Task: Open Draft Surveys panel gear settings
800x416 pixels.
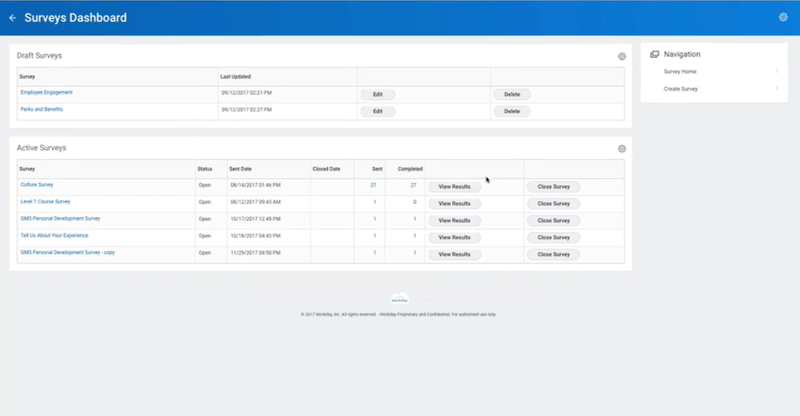Action: (x=621, y=57)
